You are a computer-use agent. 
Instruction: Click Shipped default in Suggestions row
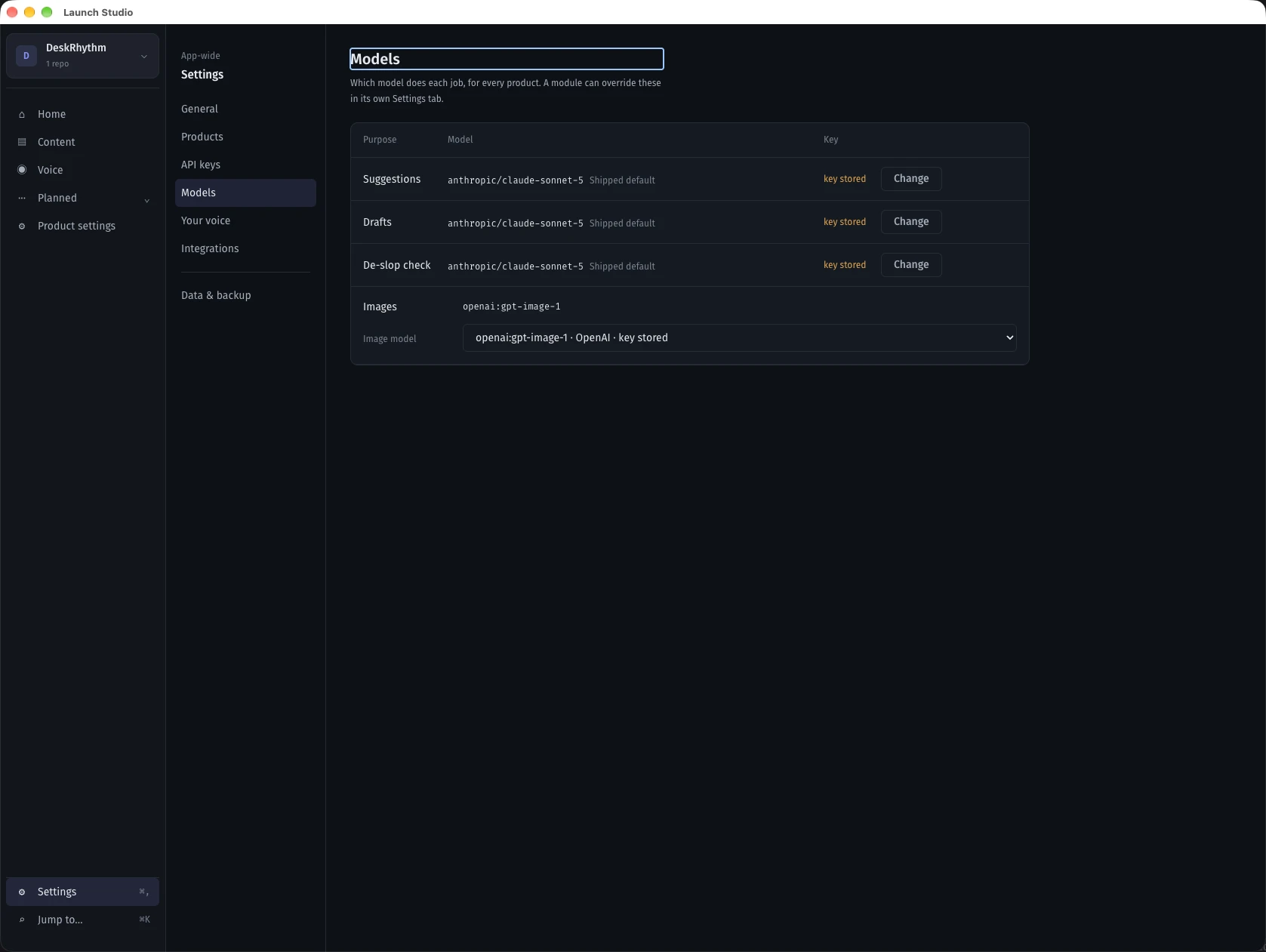622,180
